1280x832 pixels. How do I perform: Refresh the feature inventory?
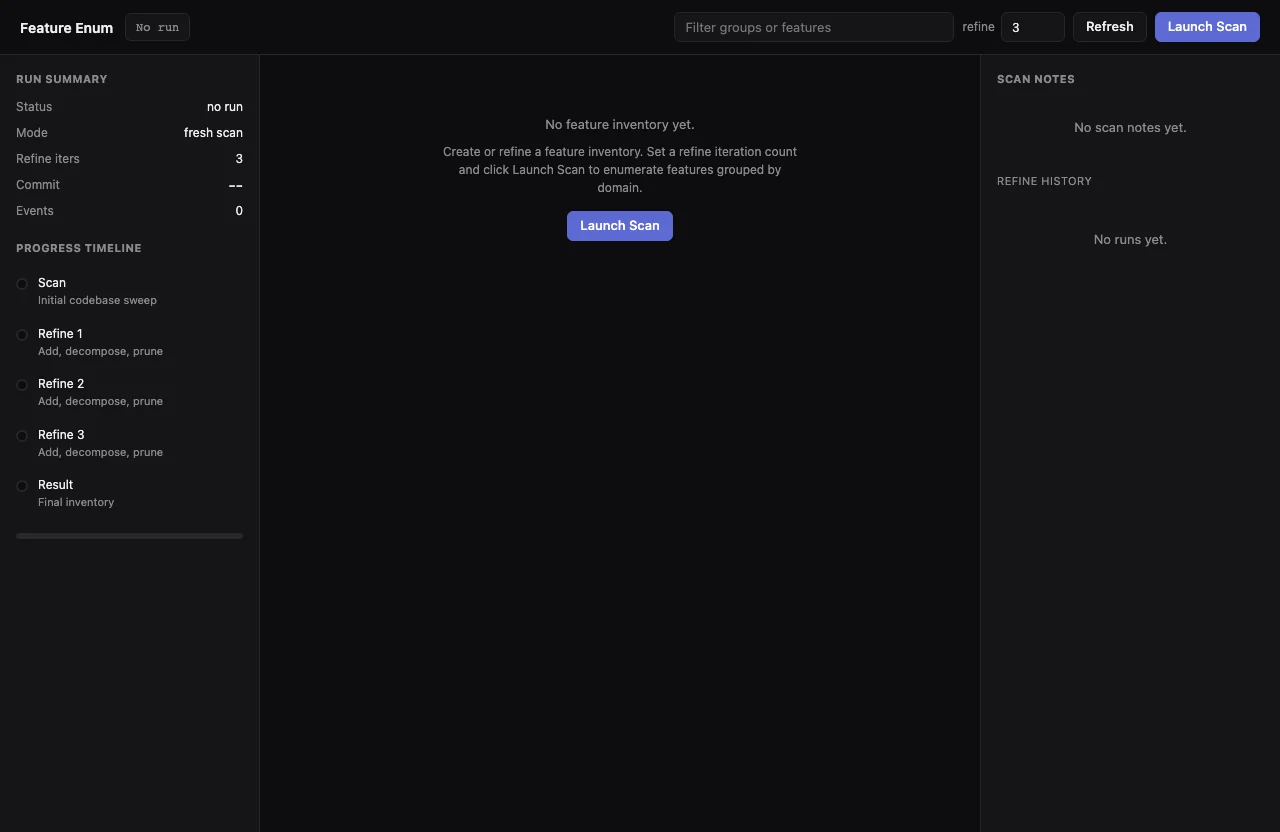click(1110, 27)
